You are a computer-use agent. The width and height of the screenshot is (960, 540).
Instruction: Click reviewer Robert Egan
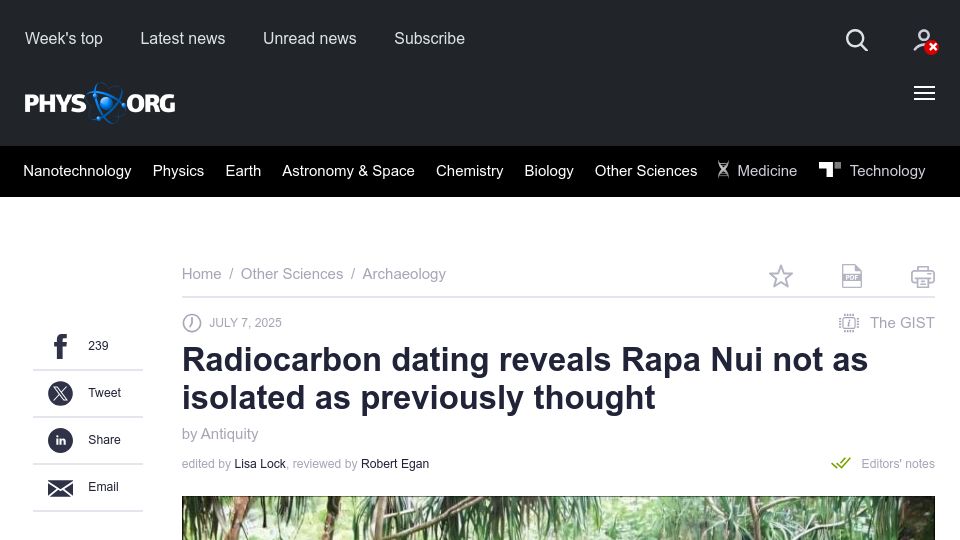395,463
